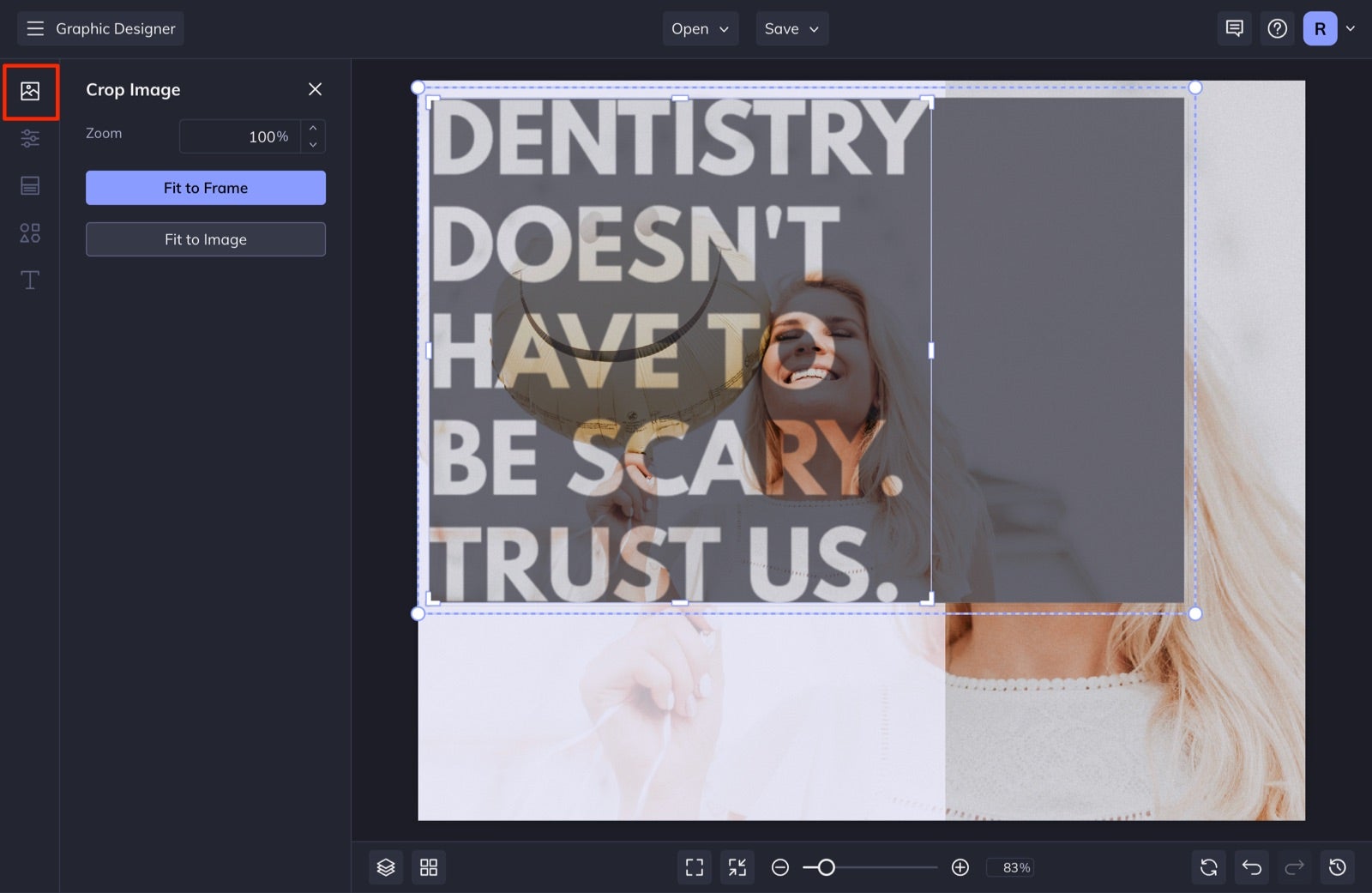Click the grid view icon in bottom toolbar
Viewport: 1372px width, 893px height.
[x=429, y=867]
